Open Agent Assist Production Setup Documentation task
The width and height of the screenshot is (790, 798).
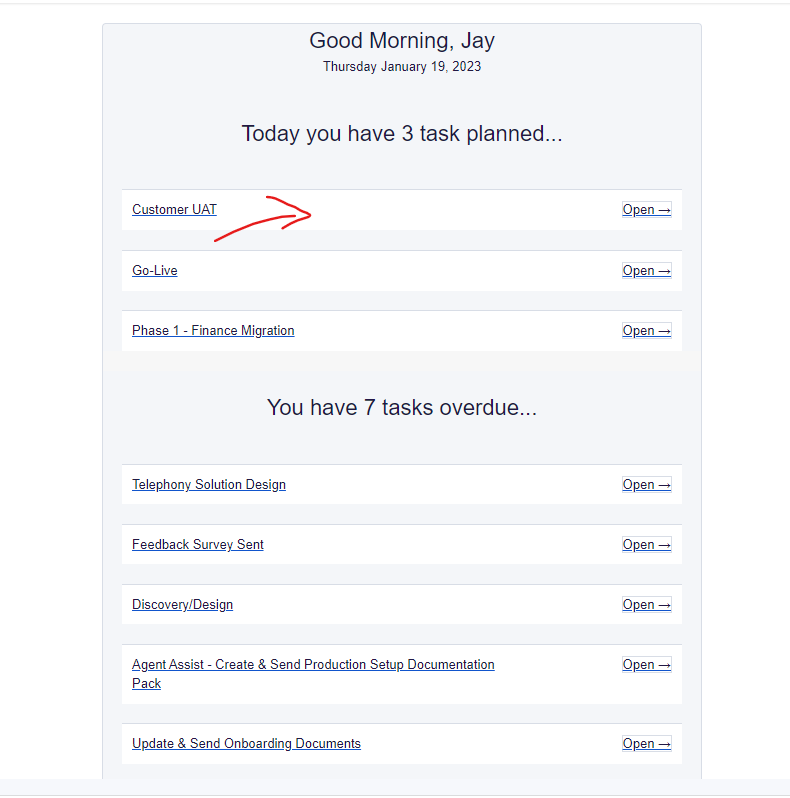(x=313, y=674)
